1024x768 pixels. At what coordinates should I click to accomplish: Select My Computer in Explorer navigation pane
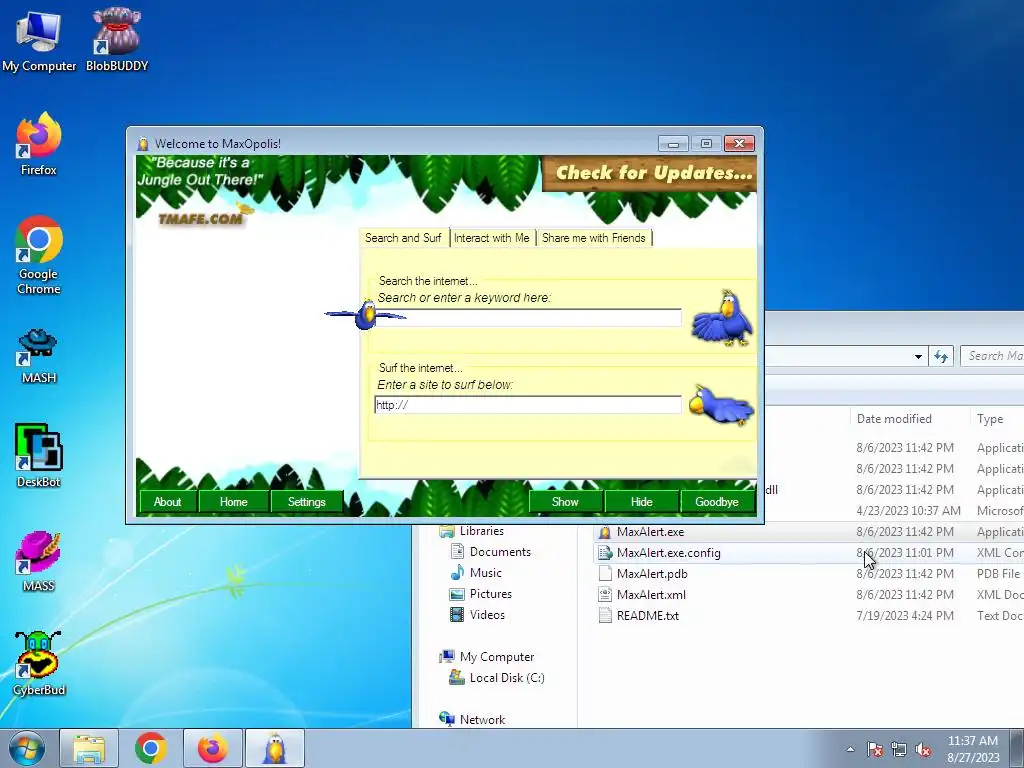[496, 657]
